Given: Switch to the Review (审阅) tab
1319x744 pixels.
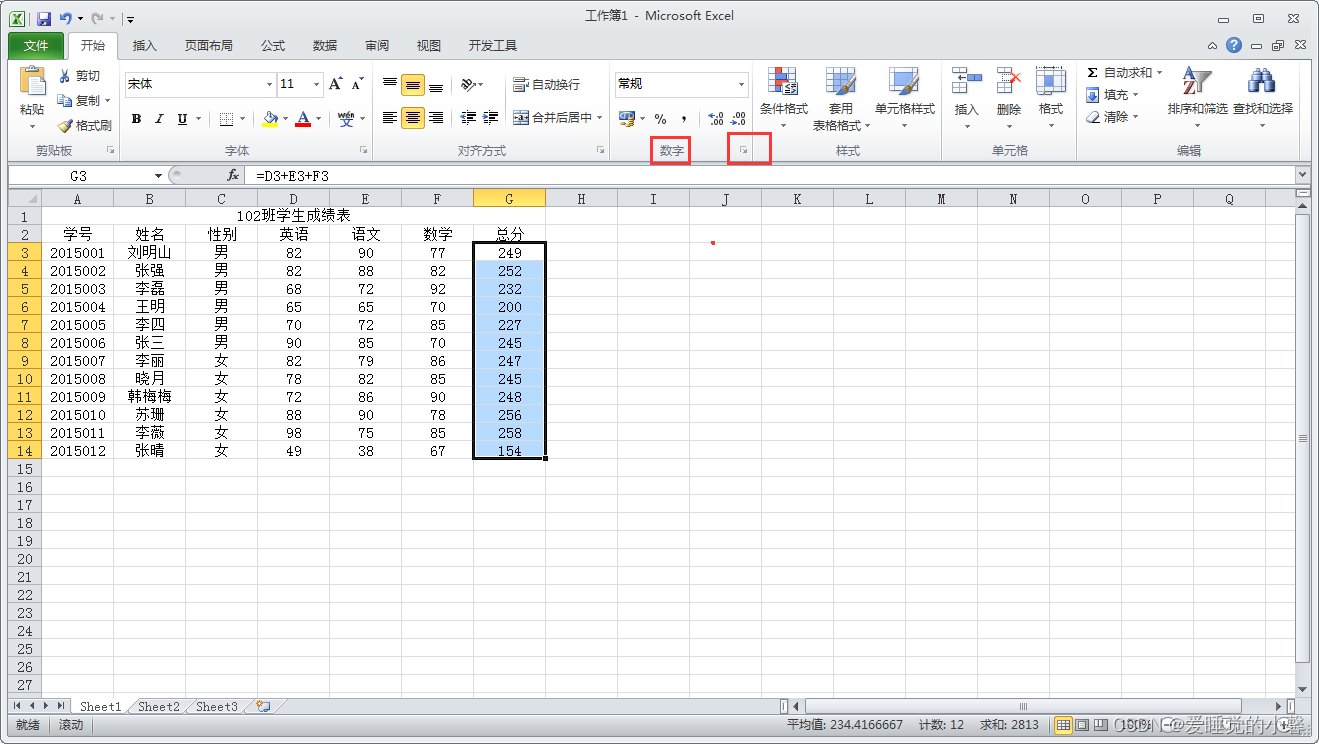Looking at the screenshot, I should (x=377, y=46).
